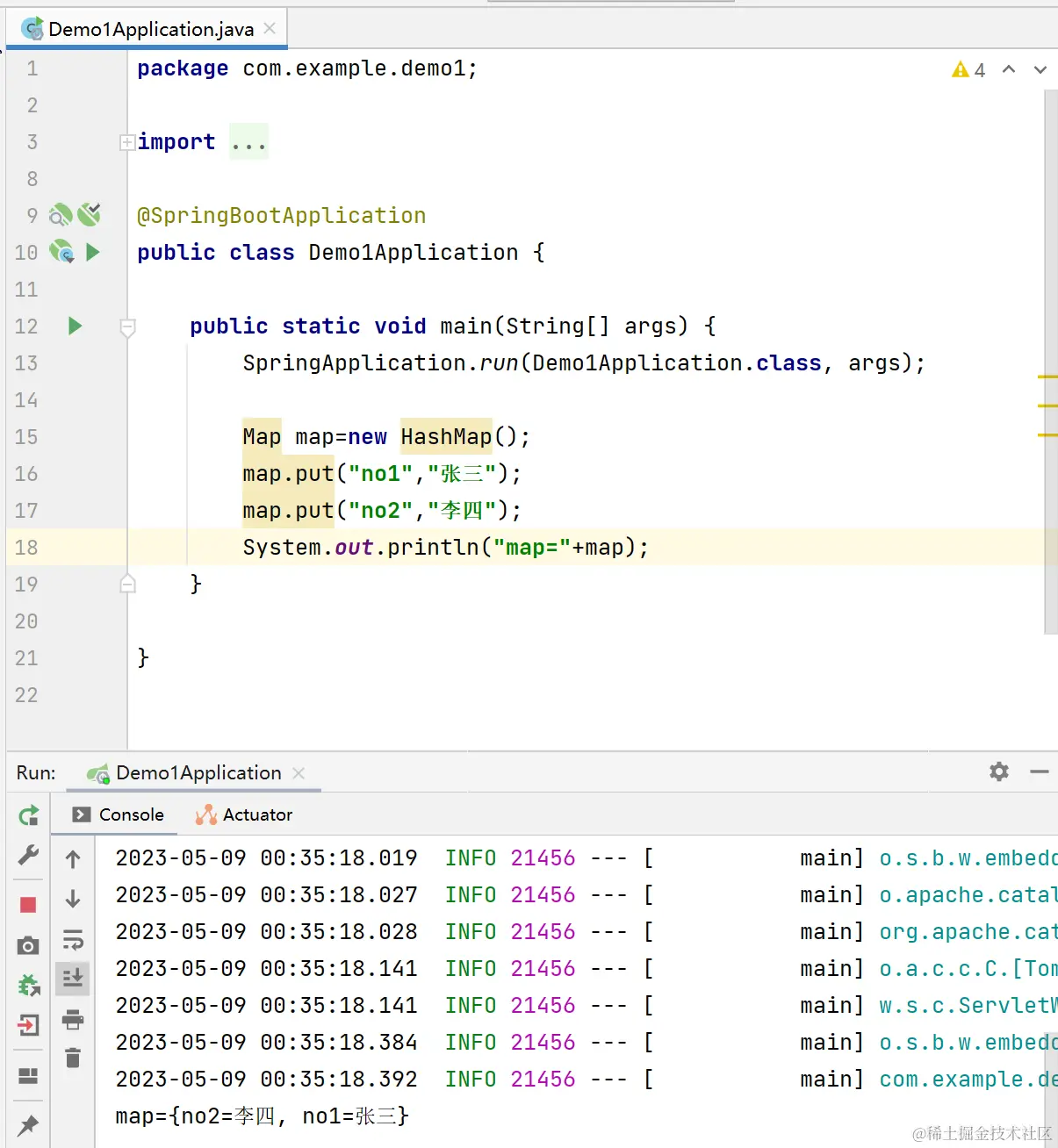Click the third yellow warning stripe marker

(1047, 434)
